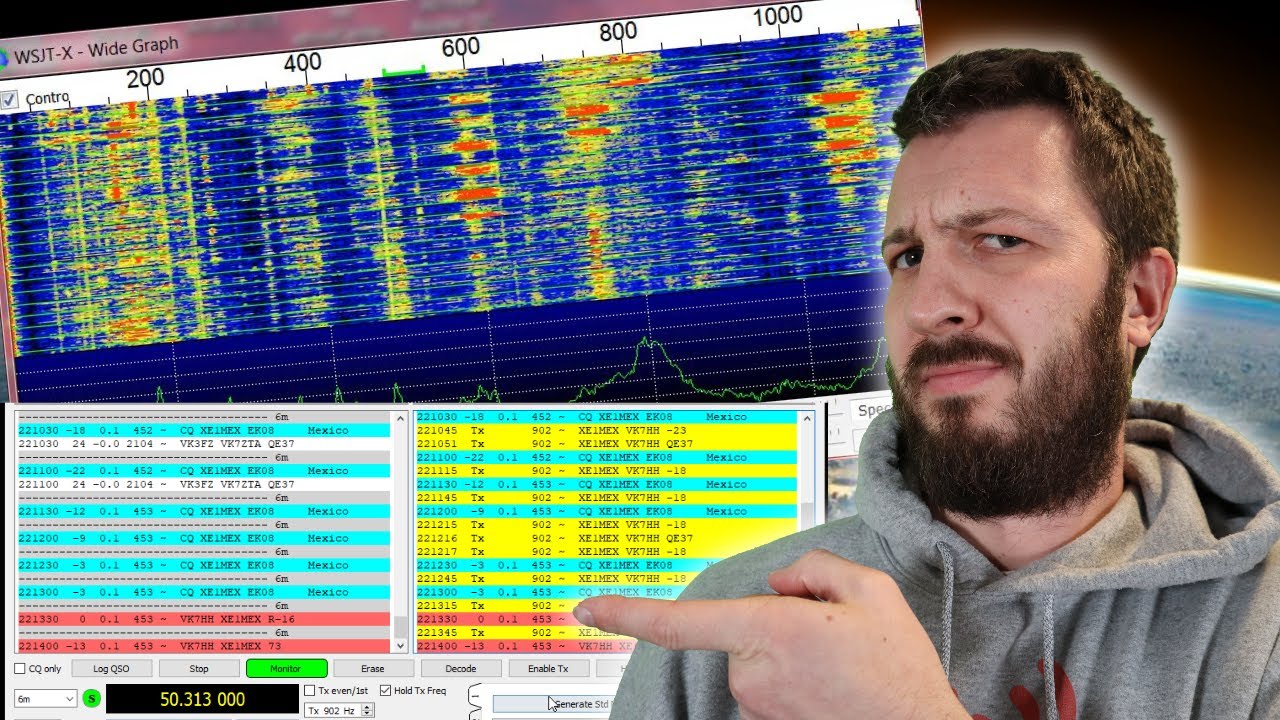The image size is (1280, 720).
Task: Click the Generate Std Msgs button
Action: pyautogui.click(x=570, y=704)
